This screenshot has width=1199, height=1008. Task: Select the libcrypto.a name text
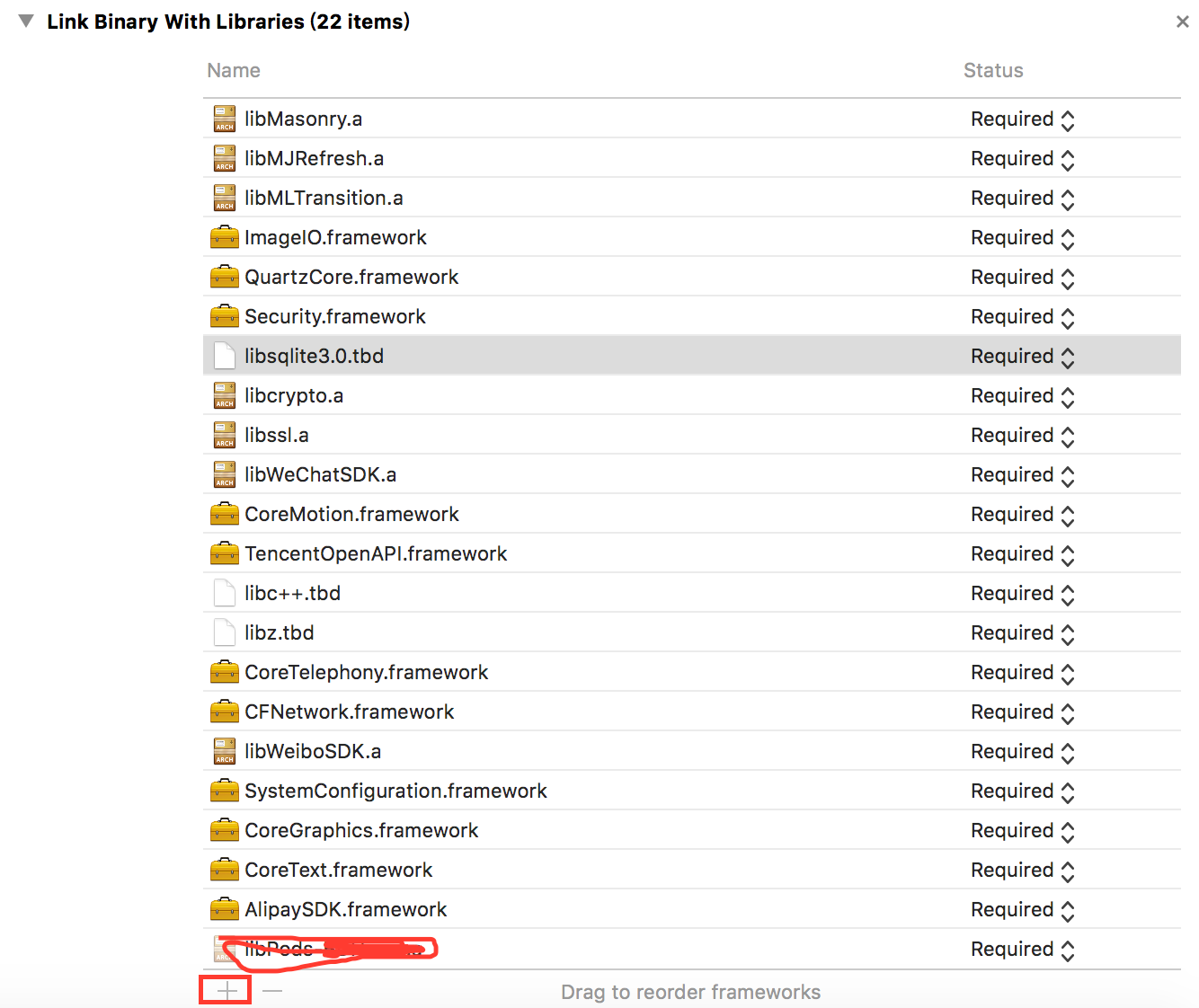294,396
